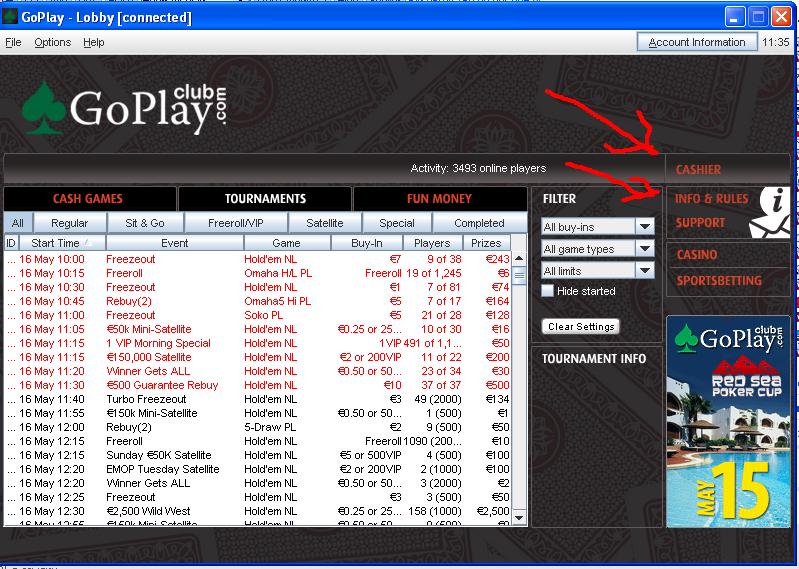Click the Soko PL game cell
This screenshot has width=799, height=569.
pos(263,315)
